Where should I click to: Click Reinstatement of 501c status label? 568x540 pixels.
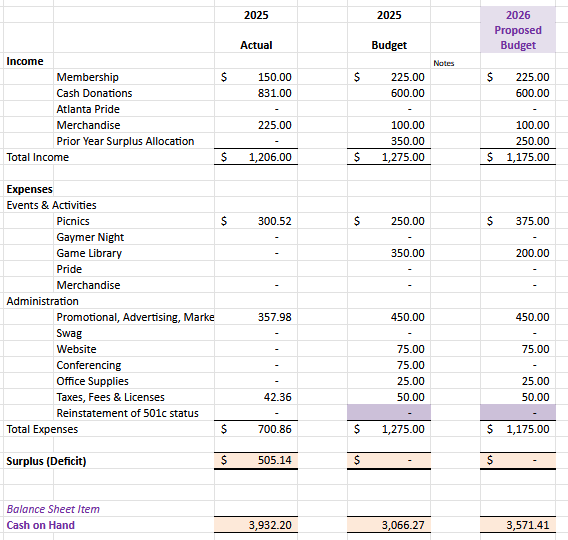click(128, 413)
